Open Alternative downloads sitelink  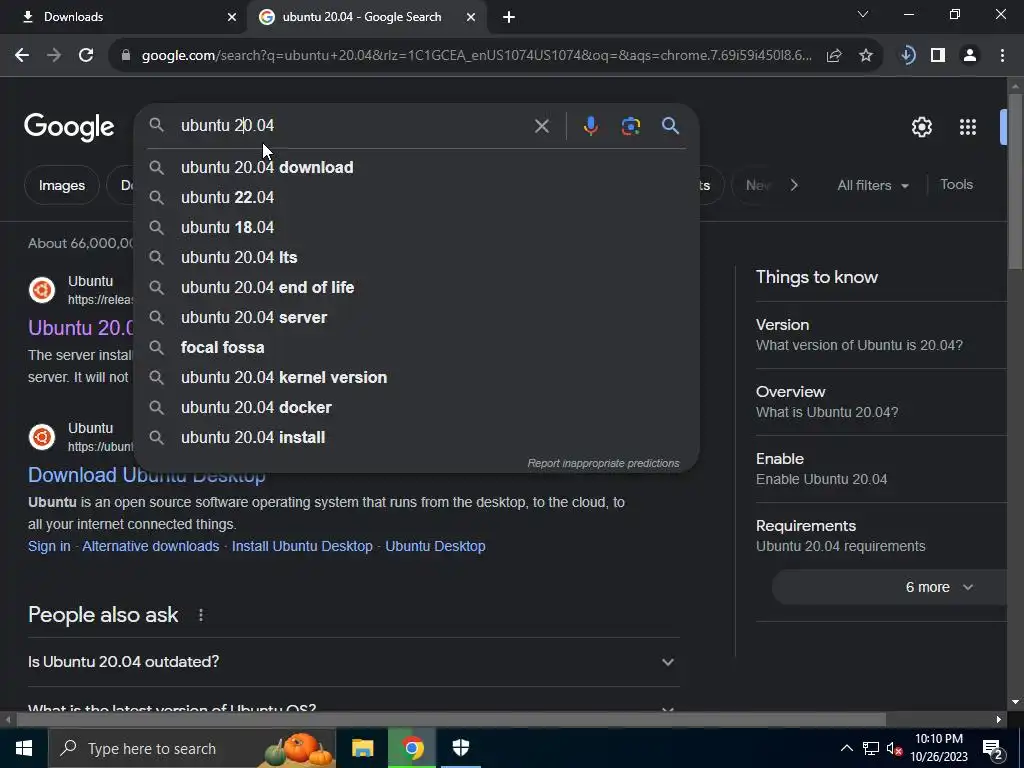click(x=150, y=547)
